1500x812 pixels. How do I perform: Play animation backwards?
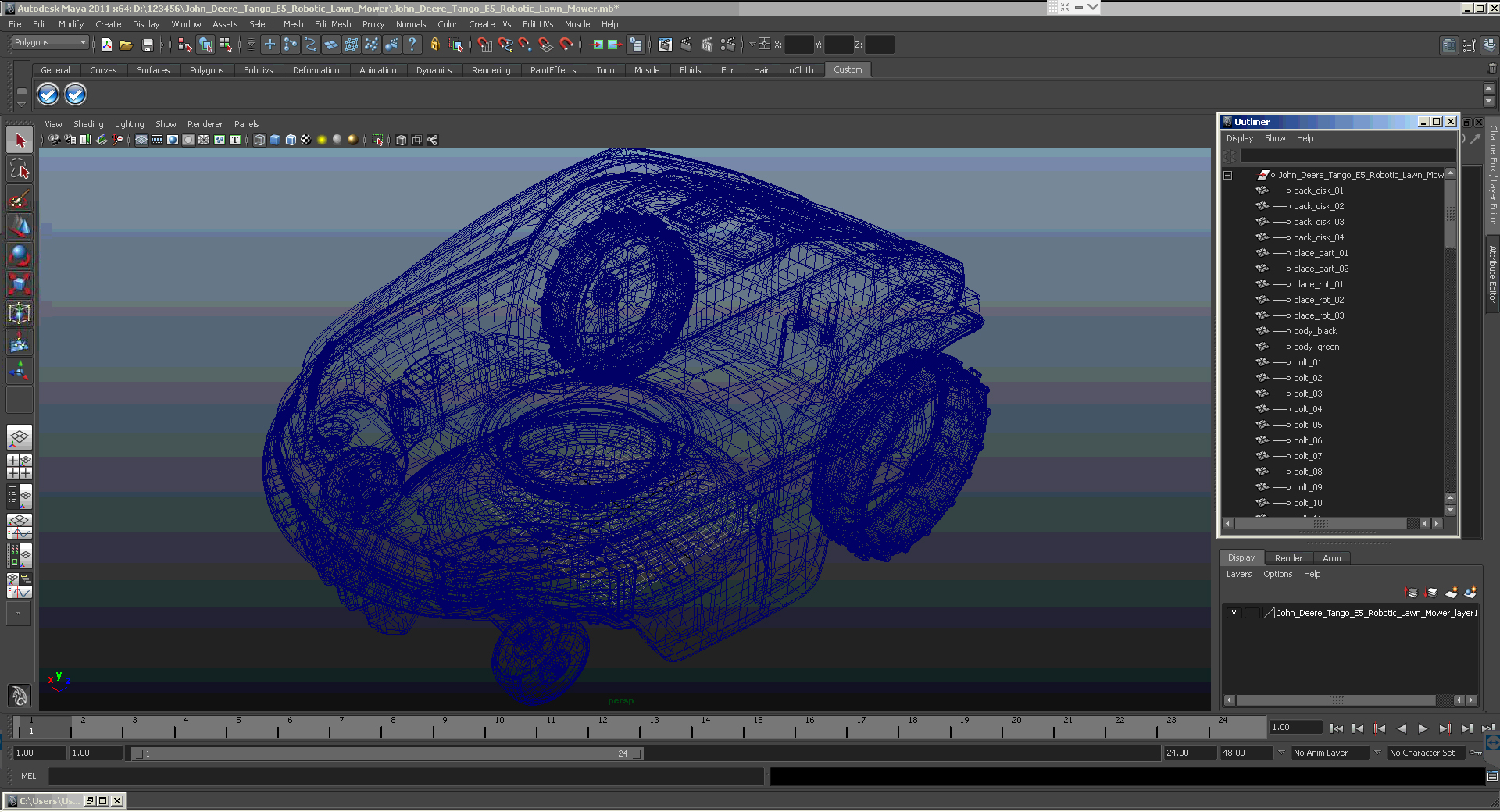tap(1402, 728)
